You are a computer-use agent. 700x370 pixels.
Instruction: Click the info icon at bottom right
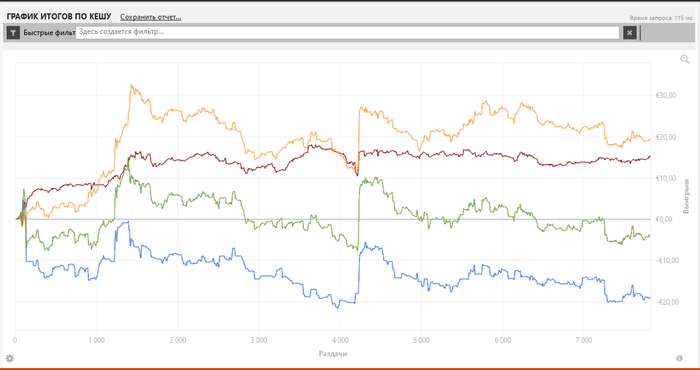[x=679, y=358]
